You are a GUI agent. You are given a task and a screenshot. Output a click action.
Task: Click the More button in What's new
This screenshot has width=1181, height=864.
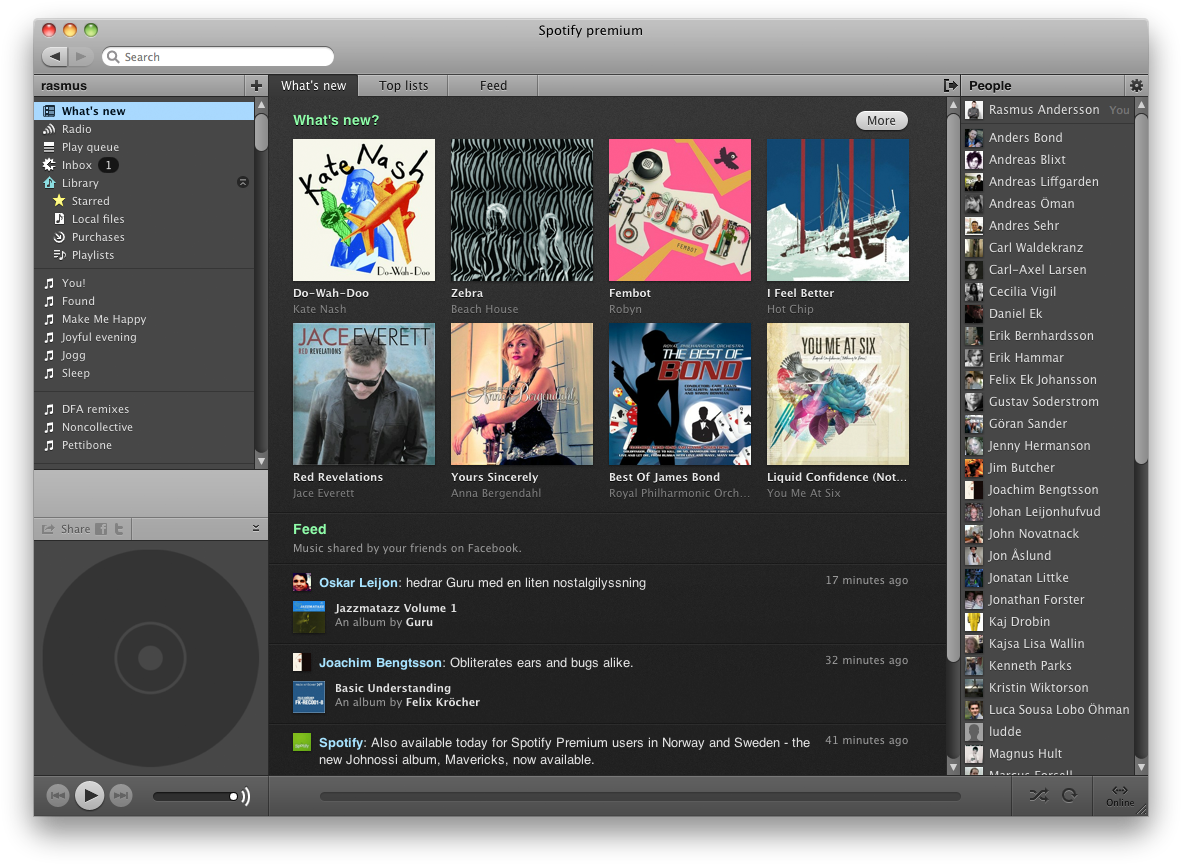[x=881, y=120]
